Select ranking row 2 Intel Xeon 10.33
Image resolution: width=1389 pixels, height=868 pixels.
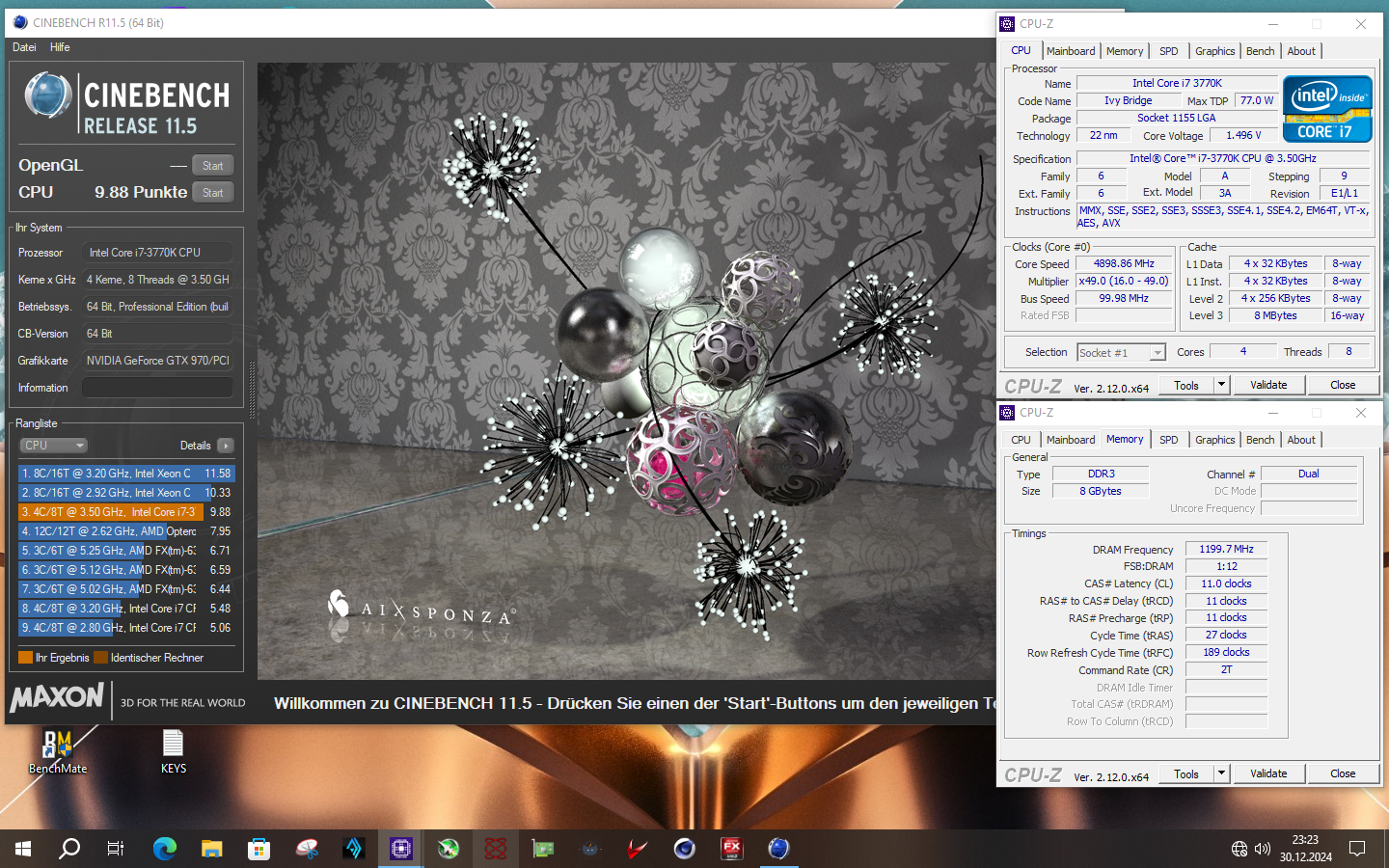(126, 493)
